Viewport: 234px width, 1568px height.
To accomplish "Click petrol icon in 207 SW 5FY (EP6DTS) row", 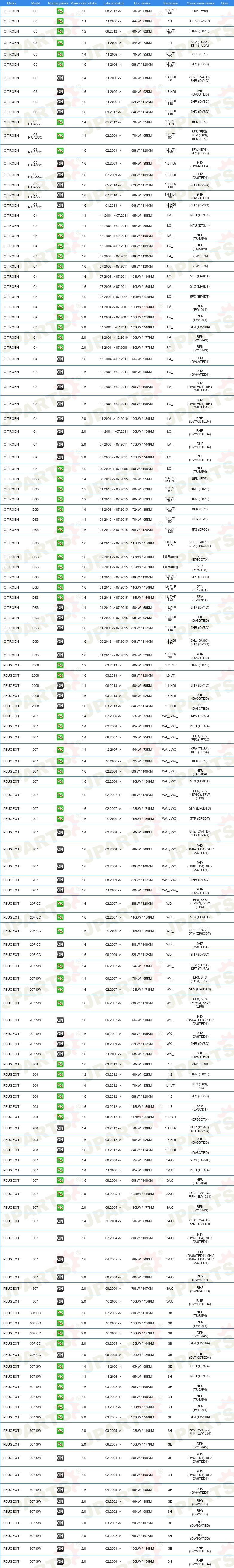I will 60,990.
